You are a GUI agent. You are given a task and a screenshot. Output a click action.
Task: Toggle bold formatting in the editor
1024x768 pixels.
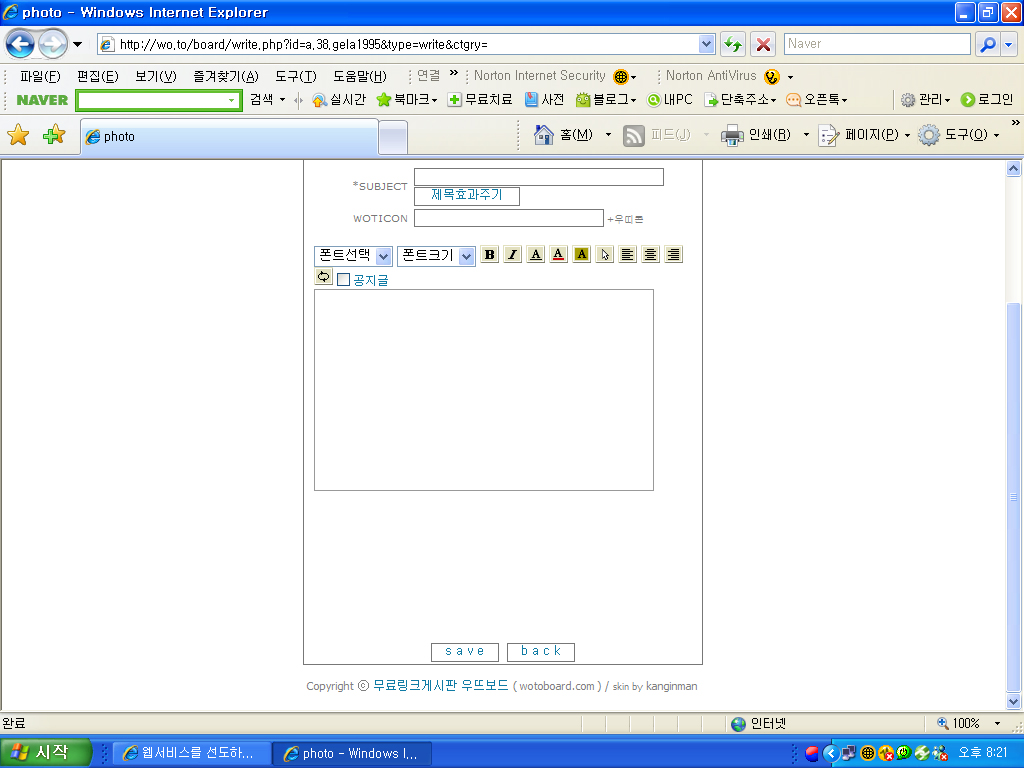tap(489, 255)
